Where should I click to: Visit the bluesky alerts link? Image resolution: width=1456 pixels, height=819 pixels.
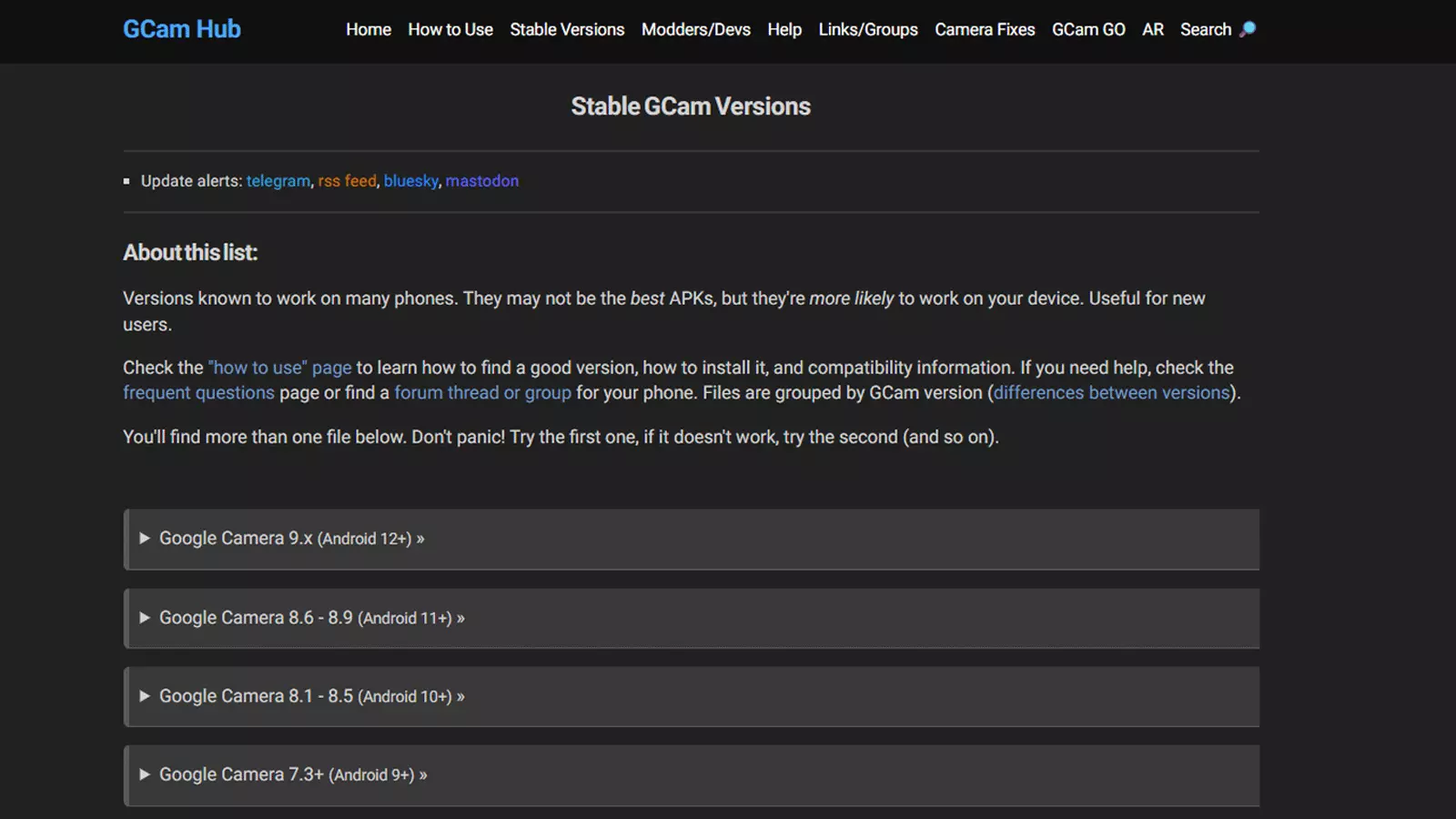(x=411, y=181)
